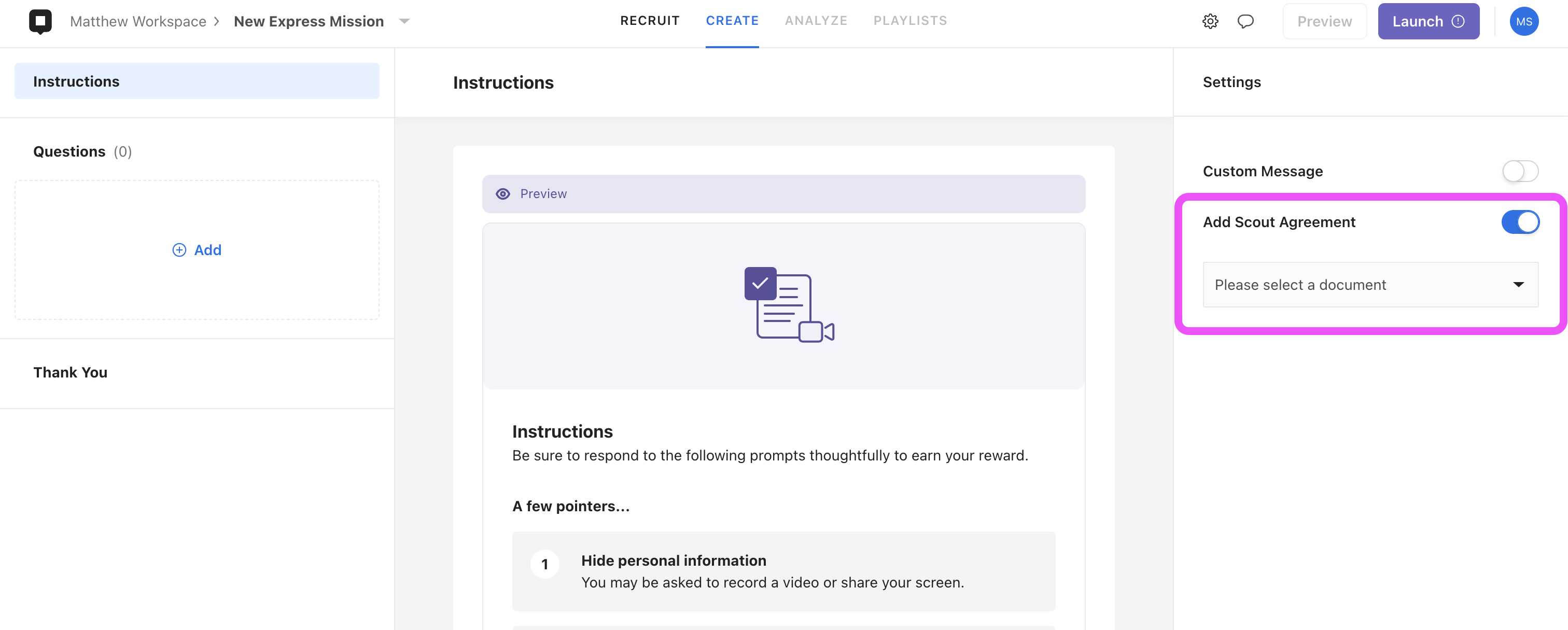Viewport: 1568px width, 630px height.
Task: Click the New Express Mission title
Action: click(x=309, y=21)
